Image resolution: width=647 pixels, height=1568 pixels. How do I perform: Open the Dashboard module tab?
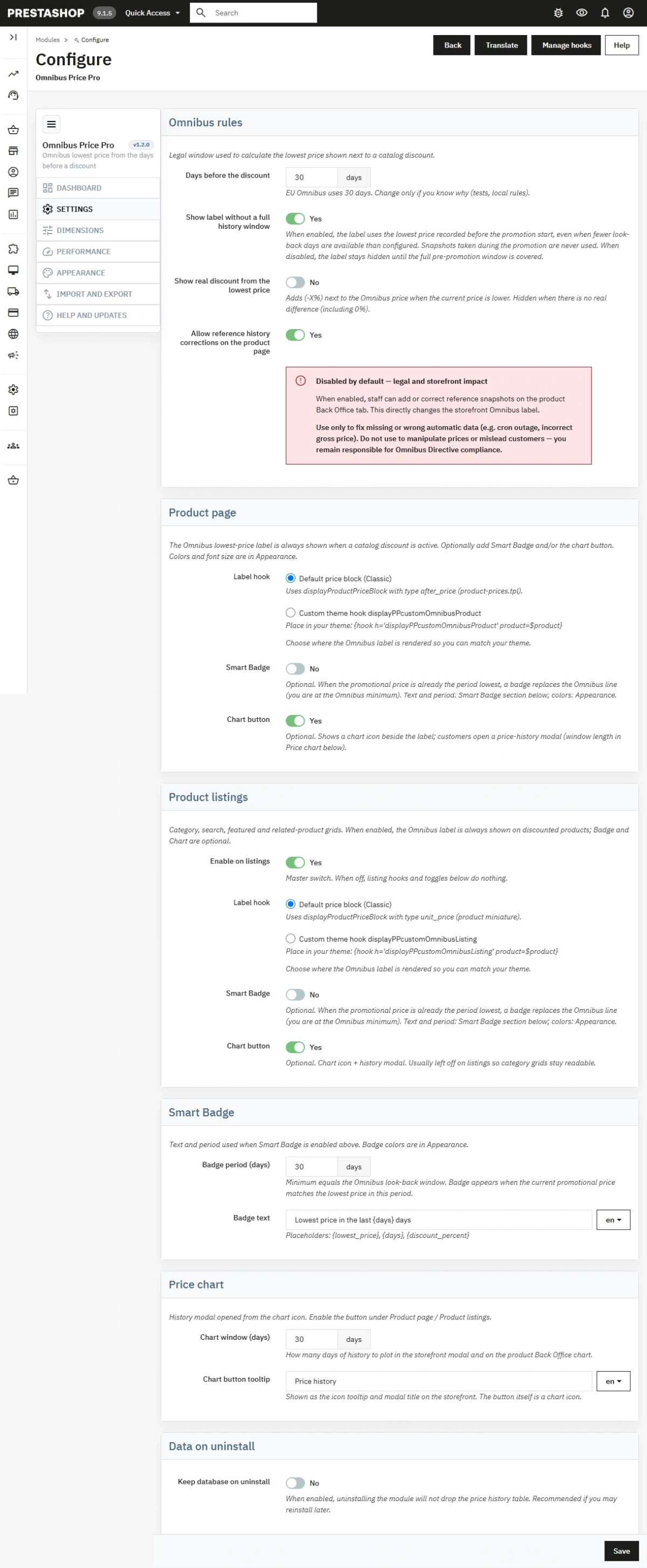point(98,188)
